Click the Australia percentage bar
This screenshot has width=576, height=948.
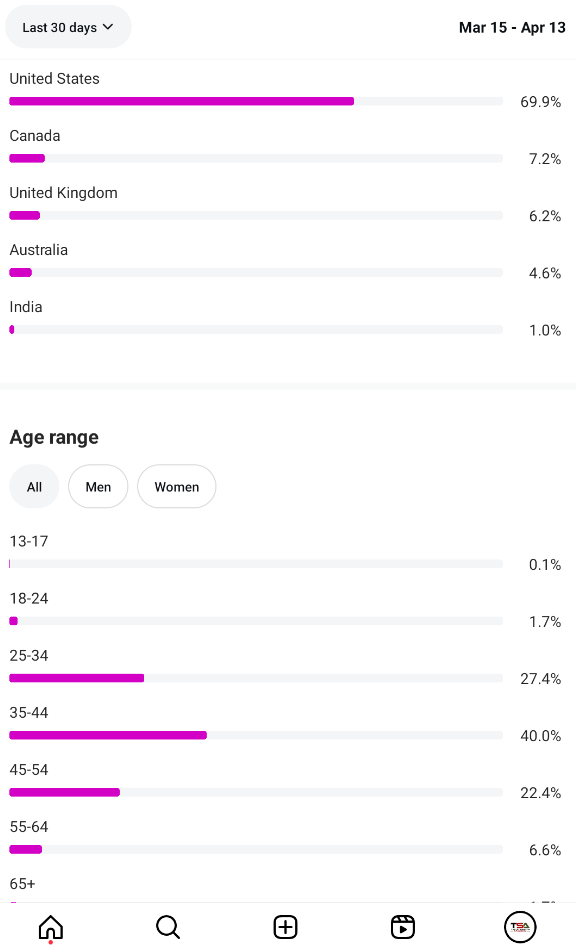(256, 273)
